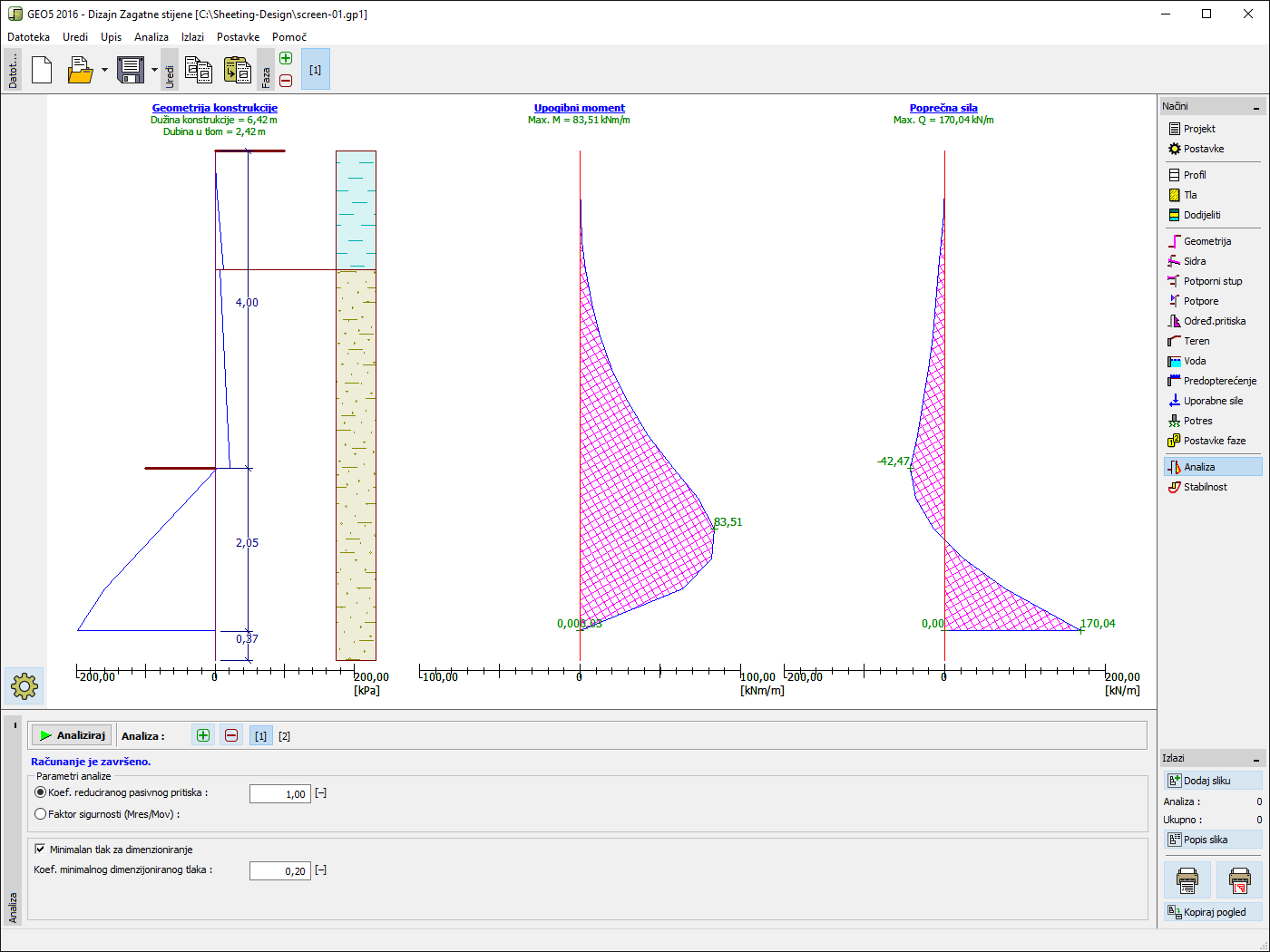The width and height of the screenshot is (1270, 952).
Task: Click the New file icon in toolbar
Action: 42,70
